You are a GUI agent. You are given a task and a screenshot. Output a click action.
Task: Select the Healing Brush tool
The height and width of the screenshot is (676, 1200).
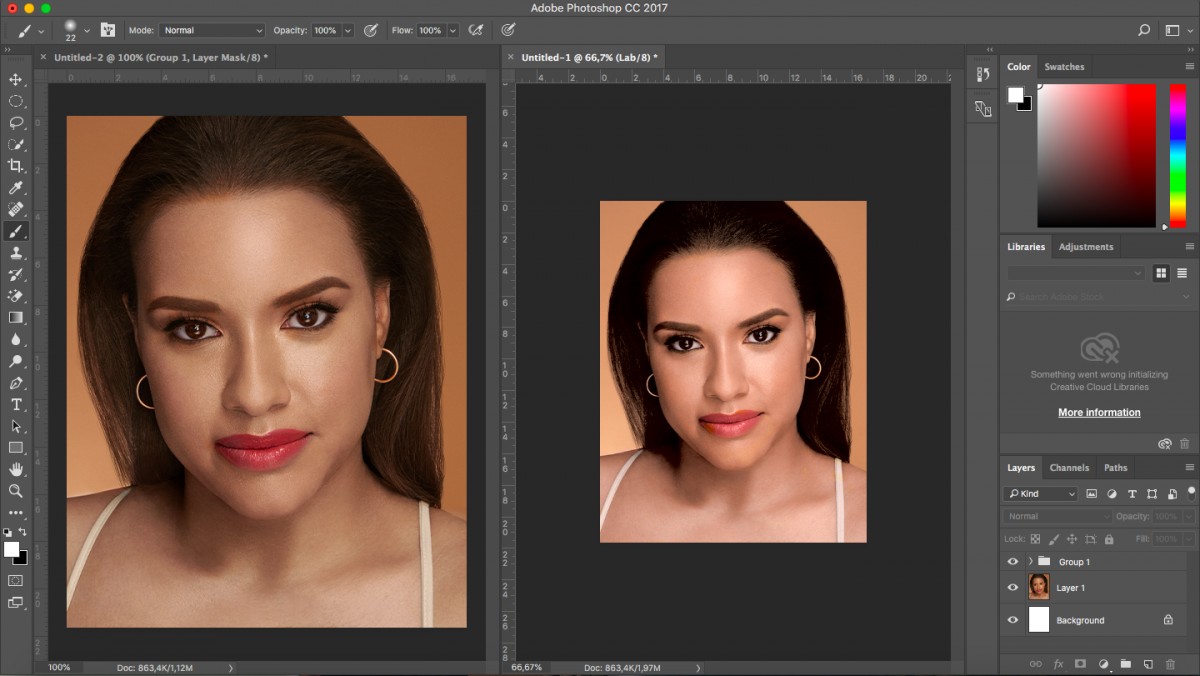[16, 209]
